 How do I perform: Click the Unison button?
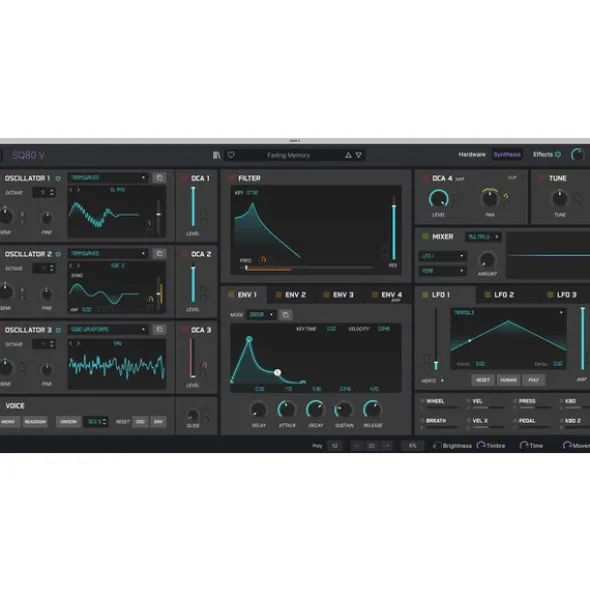click(68, 421)
